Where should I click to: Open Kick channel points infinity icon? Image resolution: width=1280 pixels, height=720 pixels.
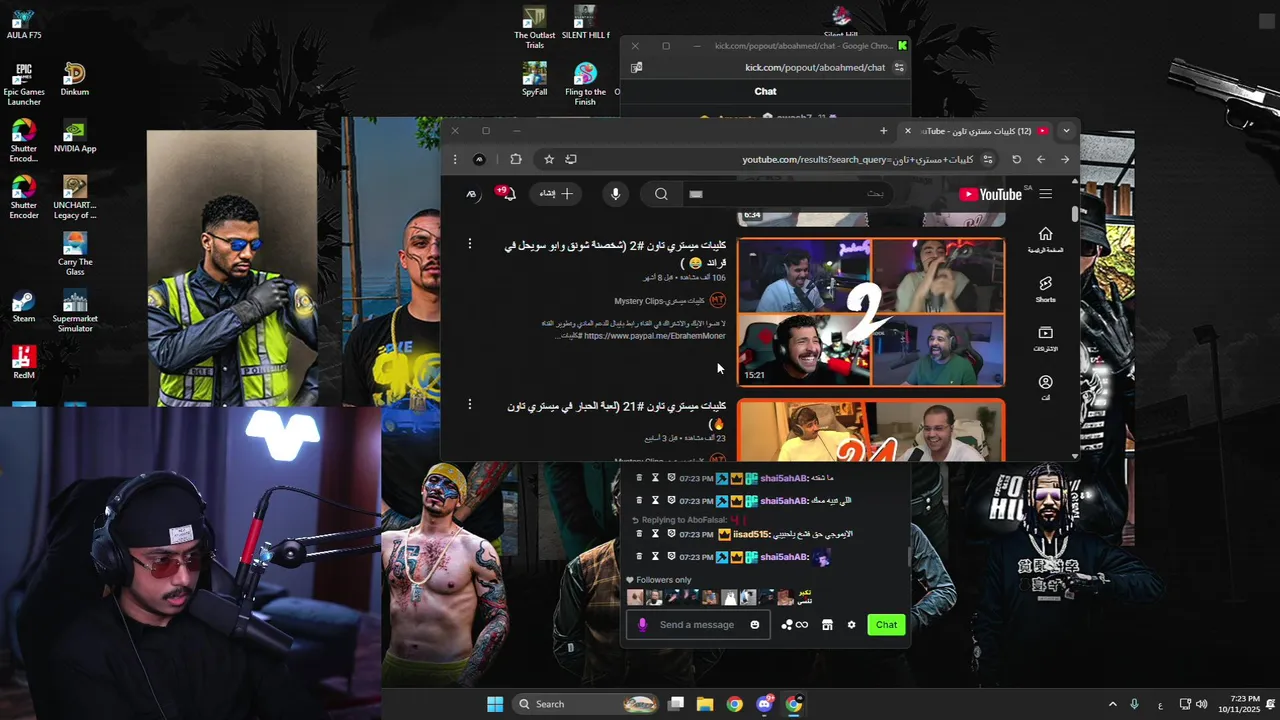pyautogui.click(x=795, y=625)
